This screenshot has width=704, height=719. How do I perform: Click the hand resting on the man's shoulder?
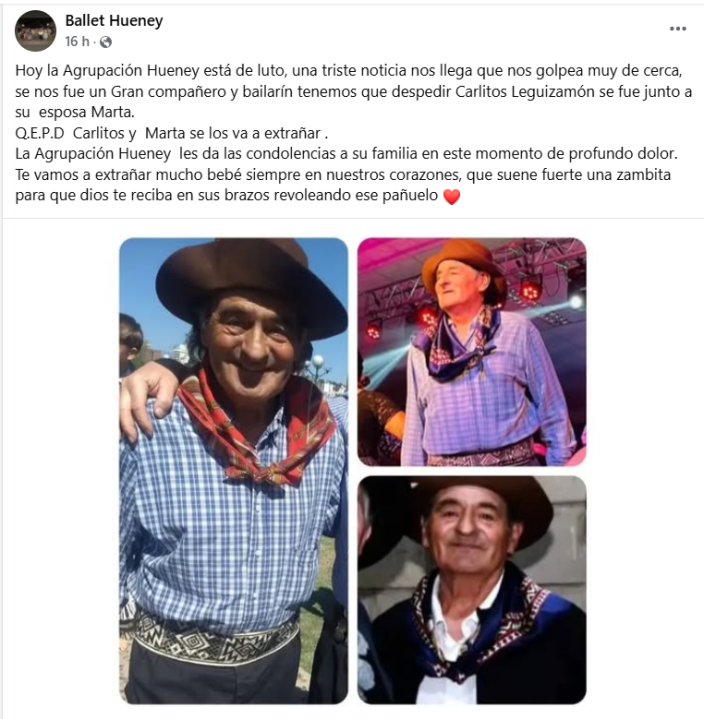tap(147, 399)
